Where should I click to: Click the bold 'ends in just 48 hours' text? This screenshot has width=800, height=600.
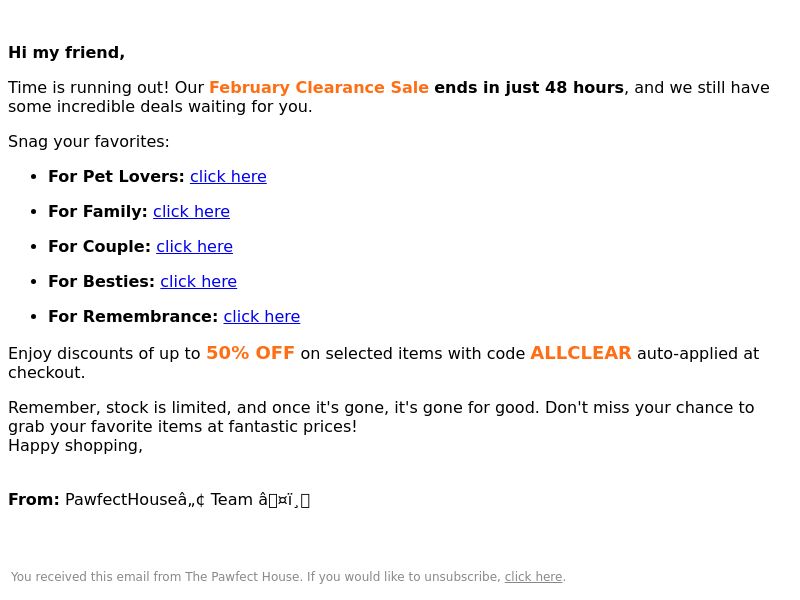[529, 88]
